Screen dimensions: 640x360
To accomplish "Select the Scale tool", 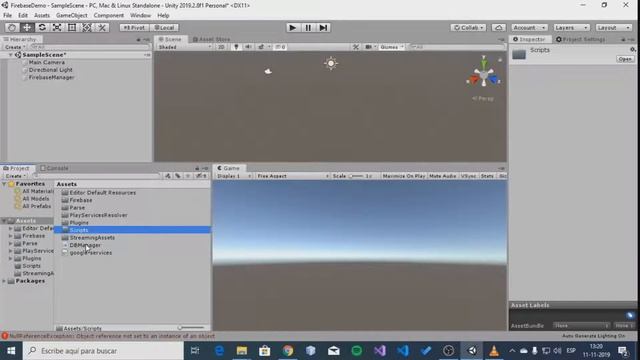I will [57, 27].
